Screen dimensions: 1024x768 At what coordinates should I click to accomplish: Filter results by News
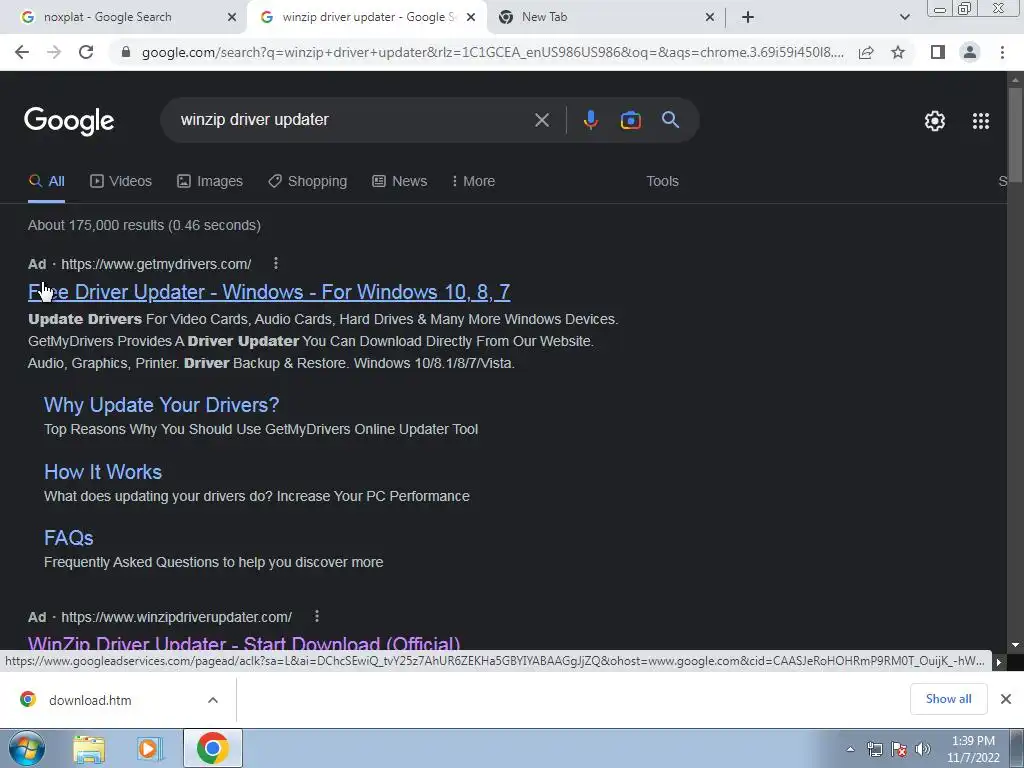(400, 182)
